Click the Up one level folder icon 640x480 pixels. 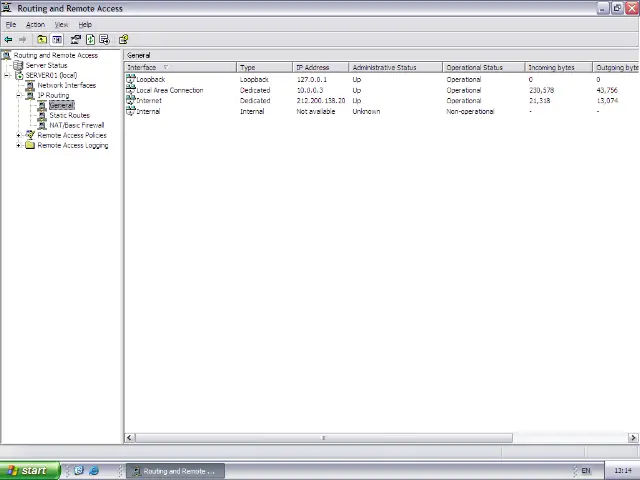[x=42, y=40]
